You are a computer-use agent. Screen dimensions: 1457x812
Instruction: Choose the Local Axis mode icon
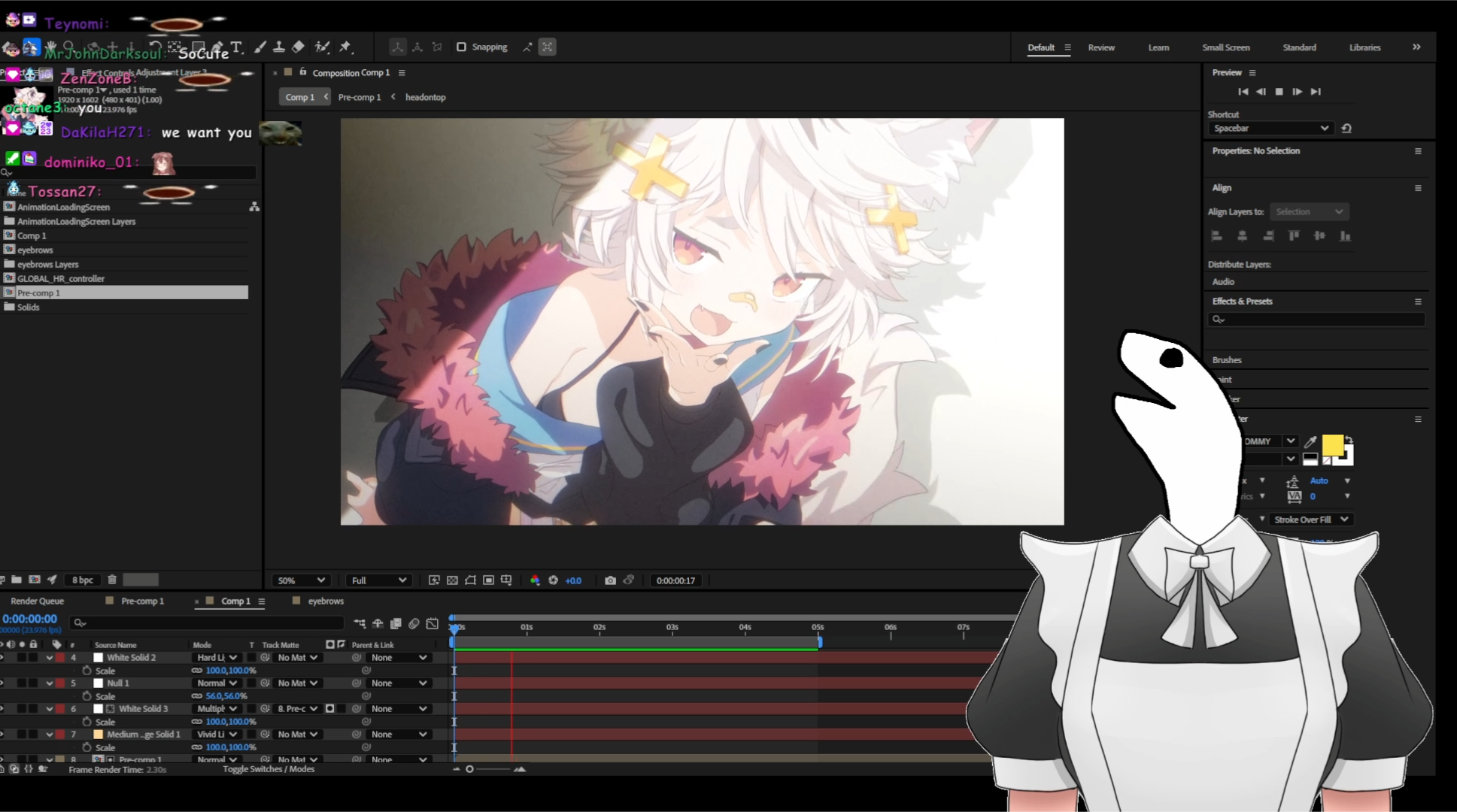click(x=398, y=47)
